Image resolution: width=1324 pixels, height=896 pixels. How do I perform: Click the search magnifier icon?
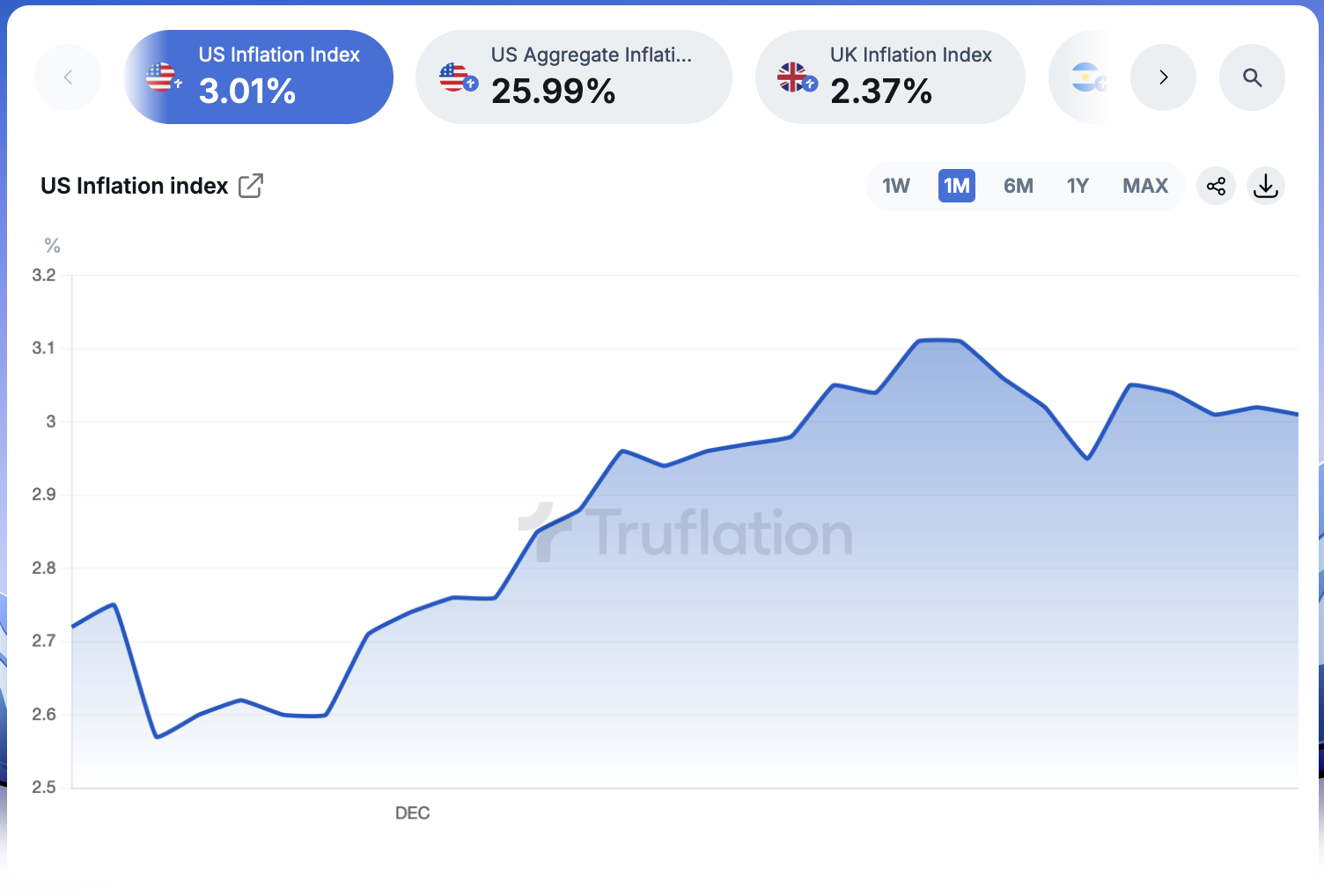coord(1252,77)
